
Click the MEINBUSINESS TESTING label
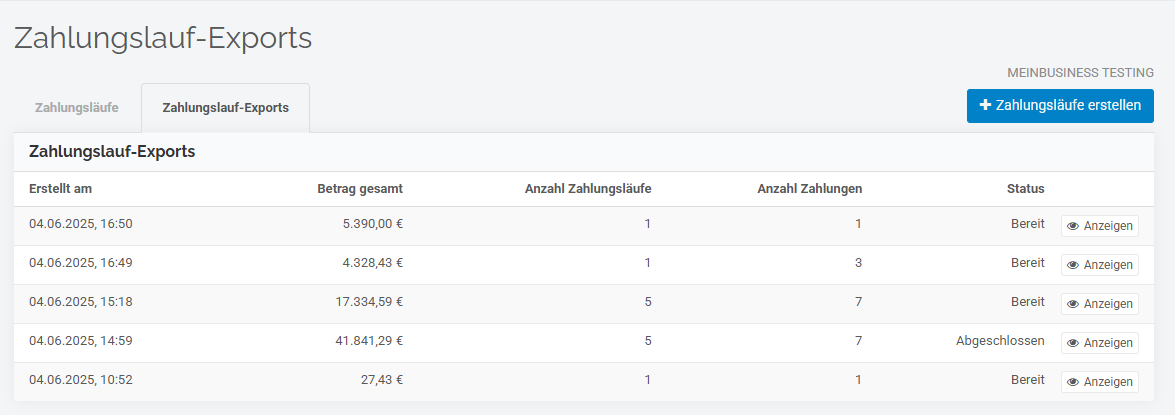[x=1081, y=73]
